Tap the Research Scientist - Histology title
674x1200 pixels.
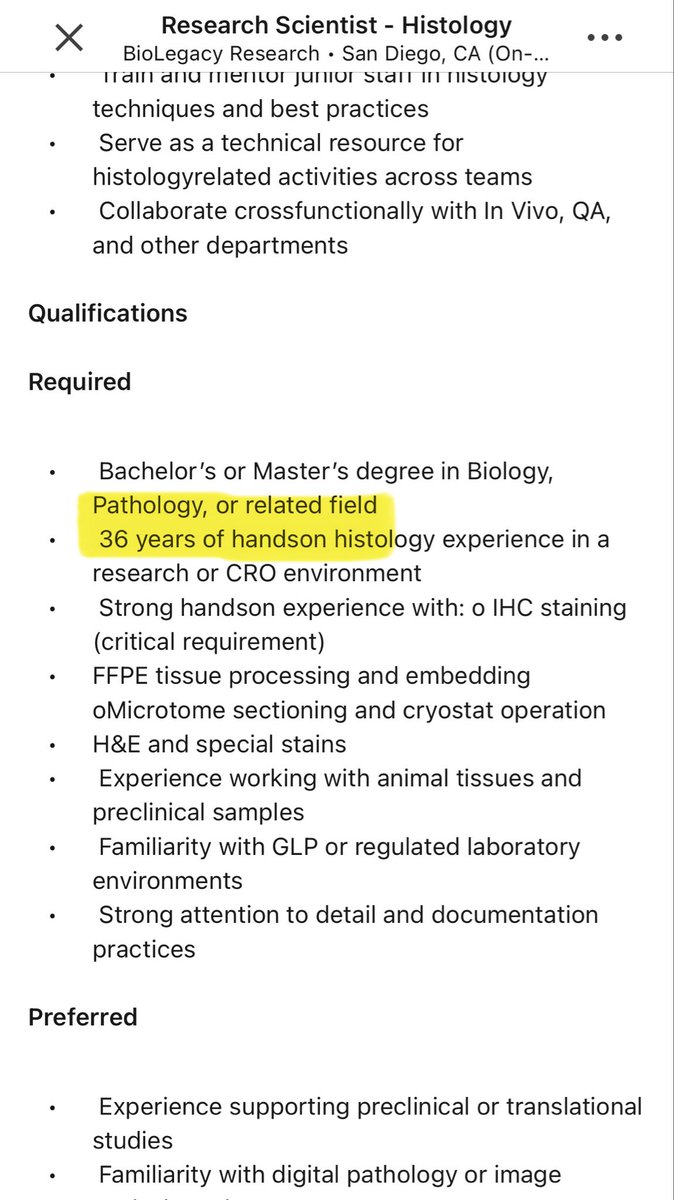coord(336,24)
